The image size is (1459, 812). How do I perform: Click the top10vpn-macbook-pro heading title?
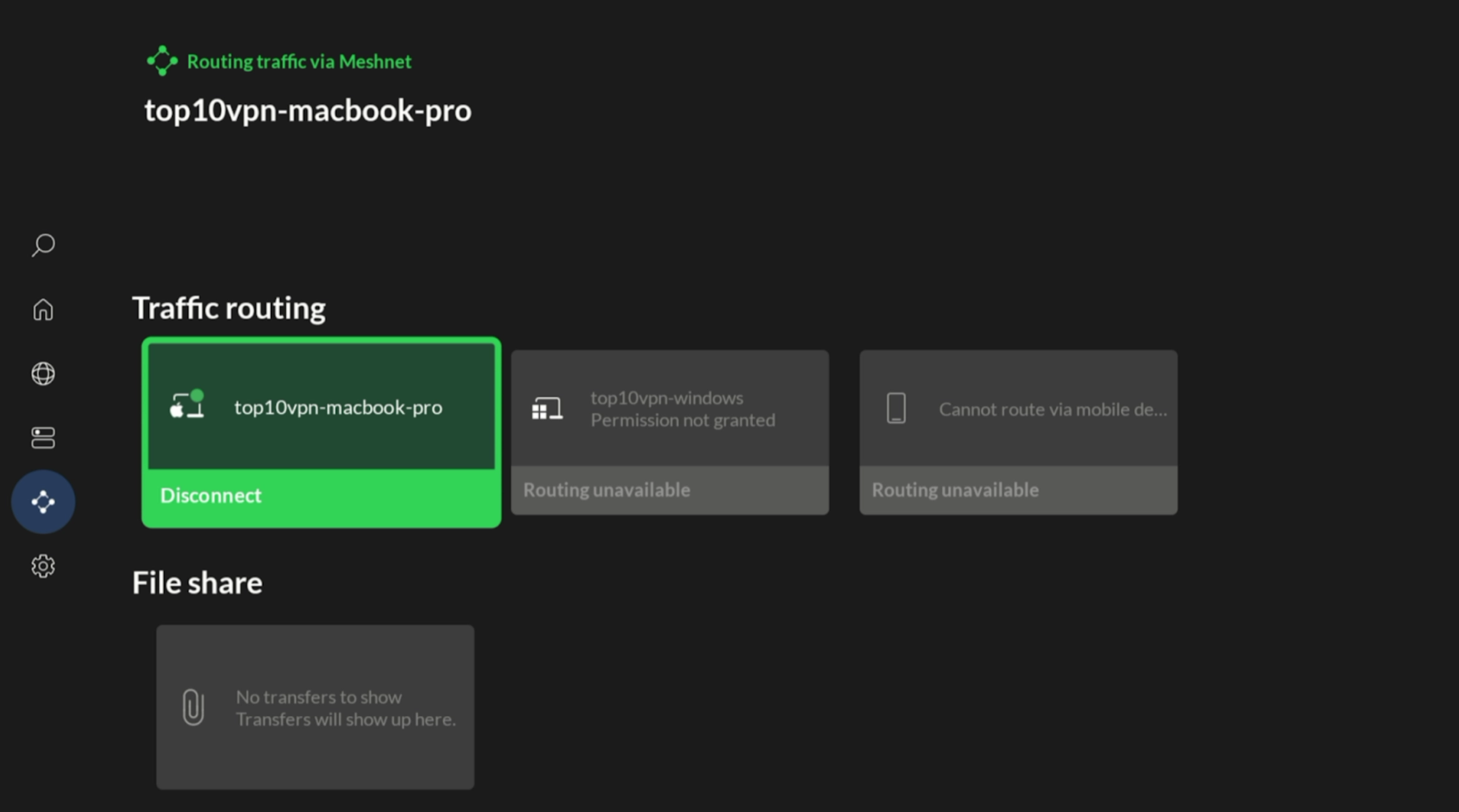coord(308,111)
